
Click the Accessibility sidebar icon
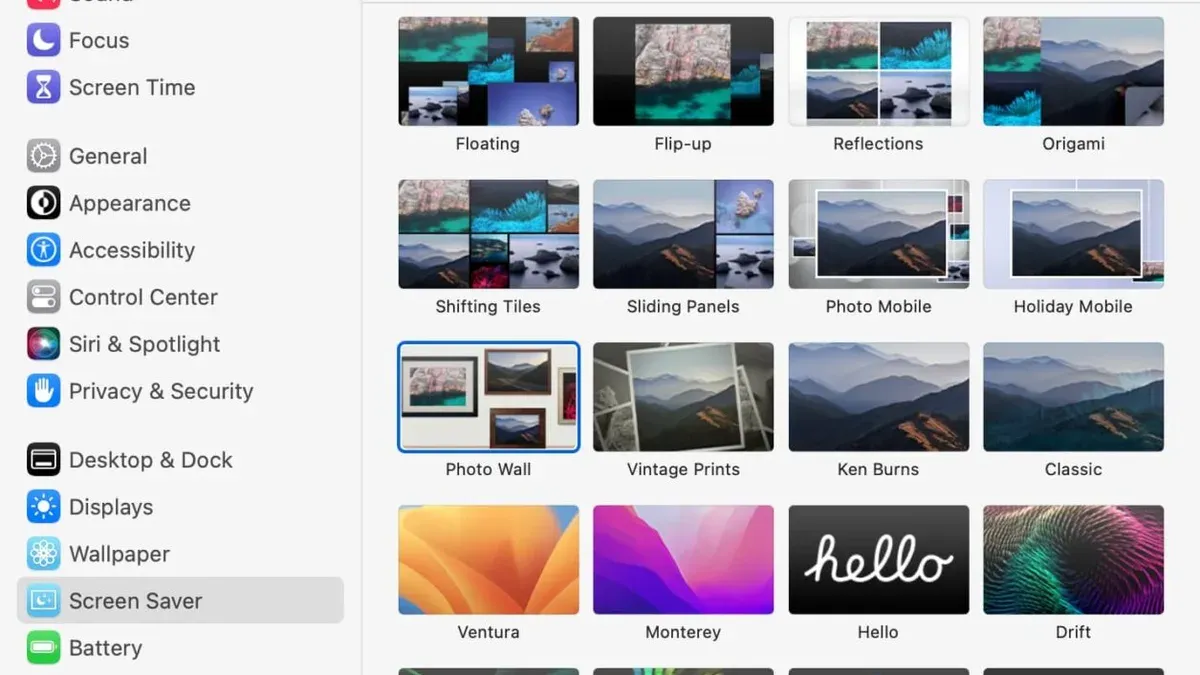tap(43, 250)
